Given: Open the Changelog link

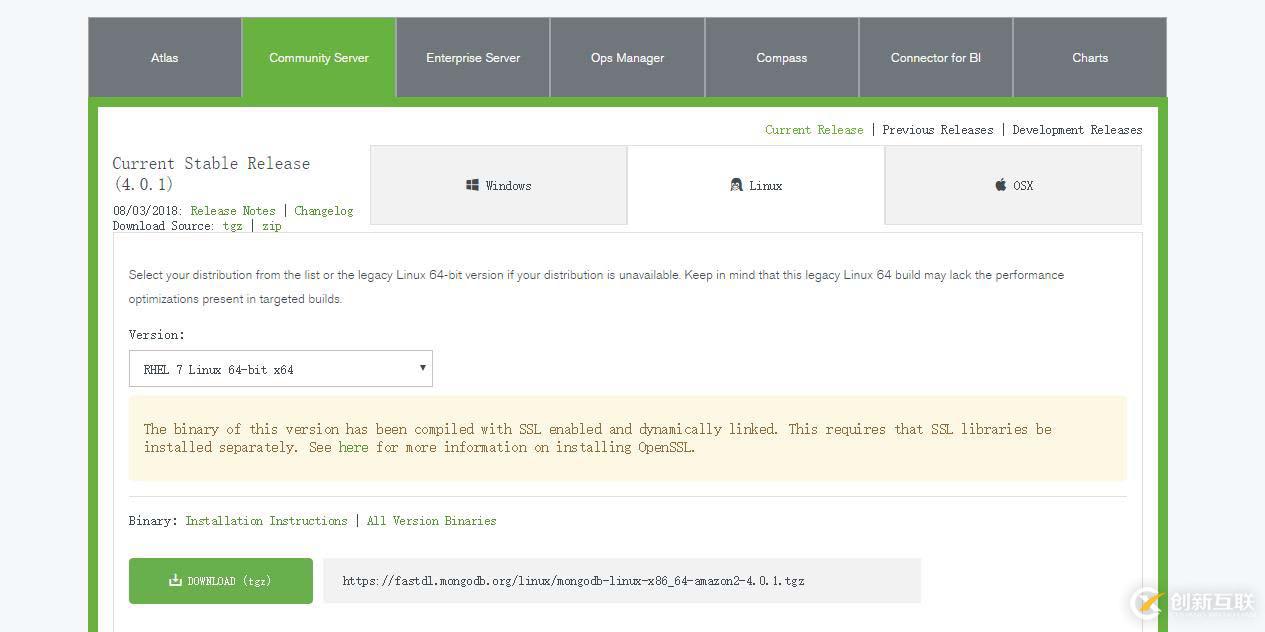Looking at the screenshot, I should (x=324, y=211).
